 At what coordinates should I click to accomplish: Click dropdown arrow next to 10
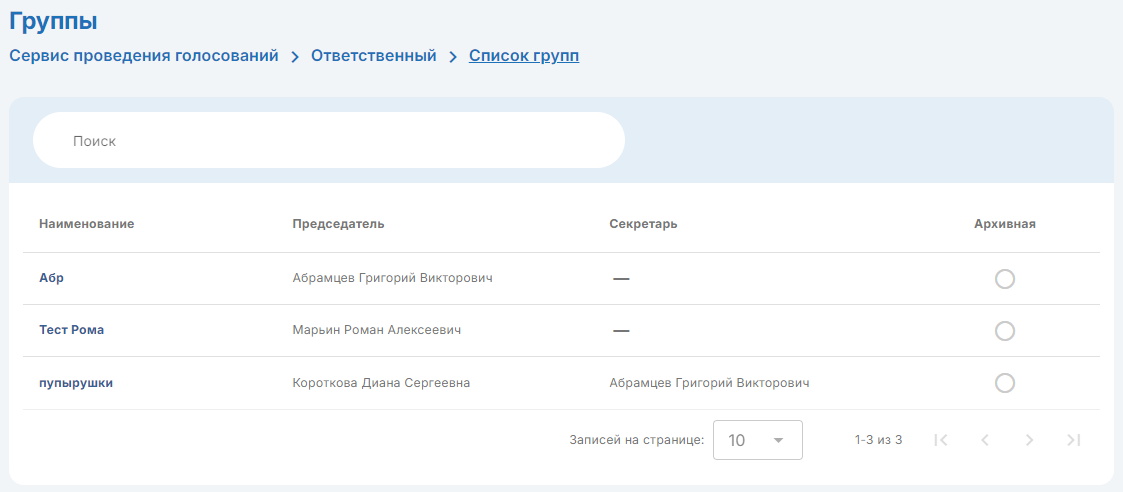779,440
